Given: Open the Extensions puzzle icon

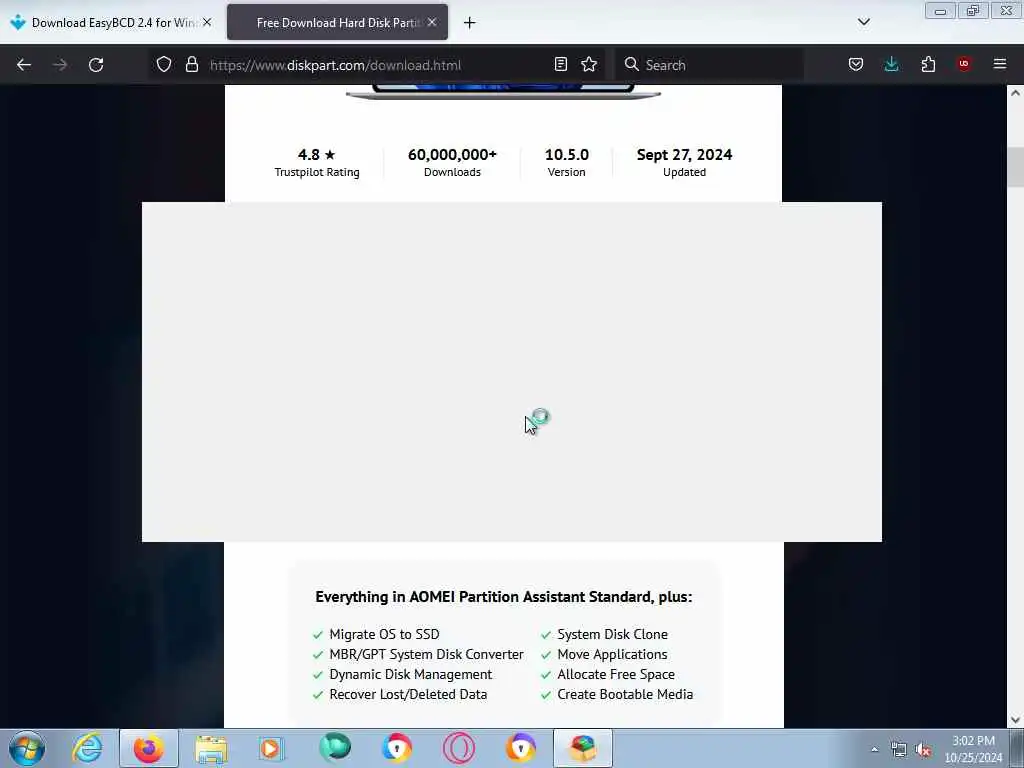Looking at the screenshot, I should click(928, 64).
